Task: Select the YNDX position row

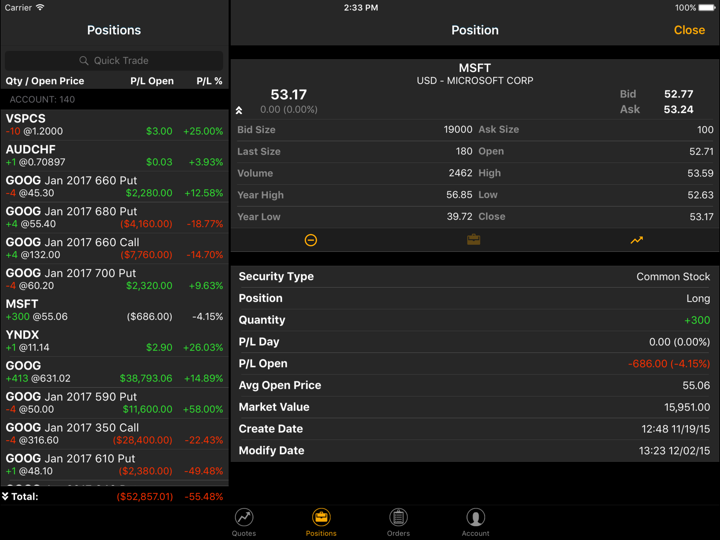Action: (114, 341)
